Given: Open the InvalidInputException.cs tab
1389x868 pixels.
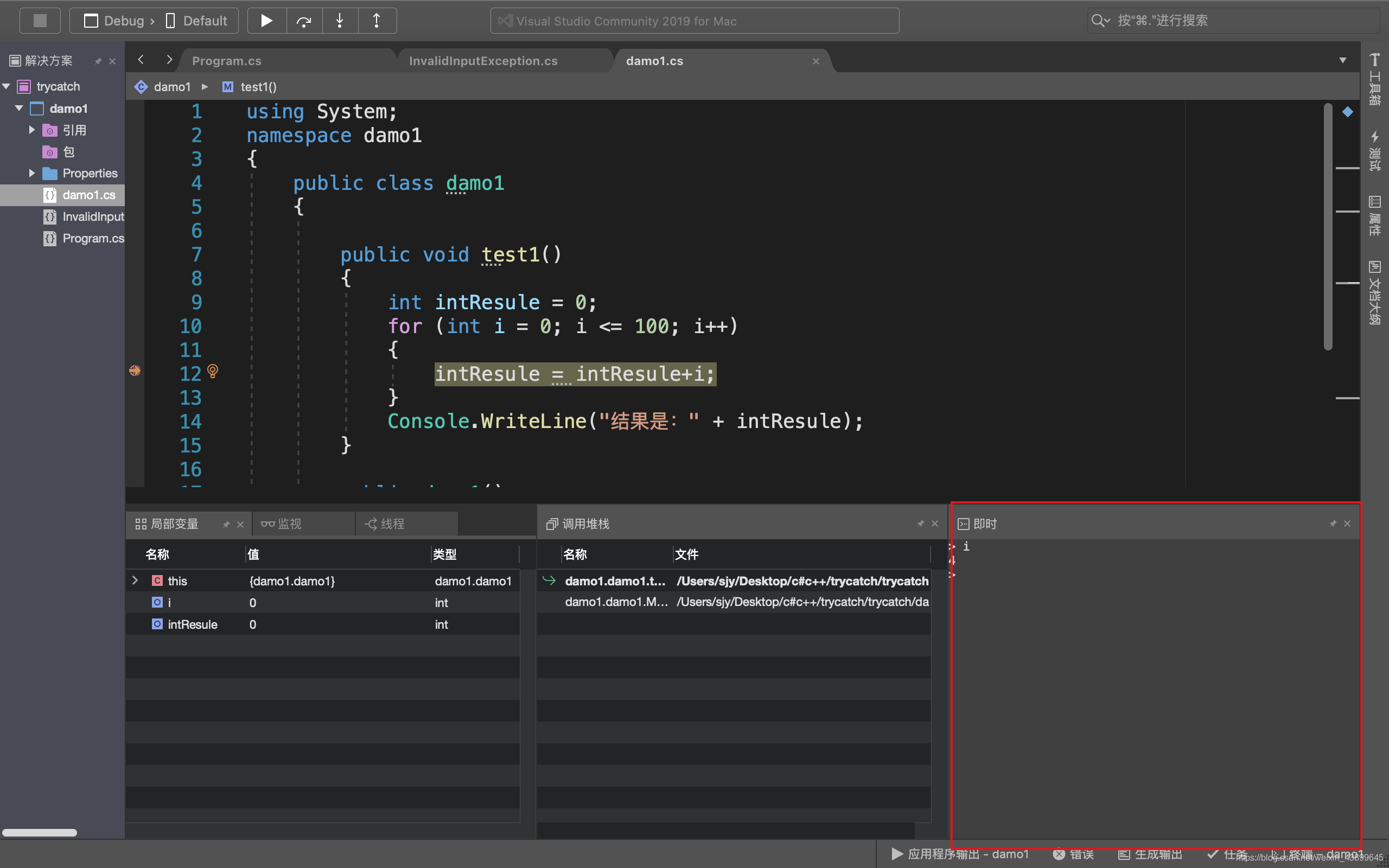Looking at the screenshot, I should pyautogui.click(x=483, y=61).
